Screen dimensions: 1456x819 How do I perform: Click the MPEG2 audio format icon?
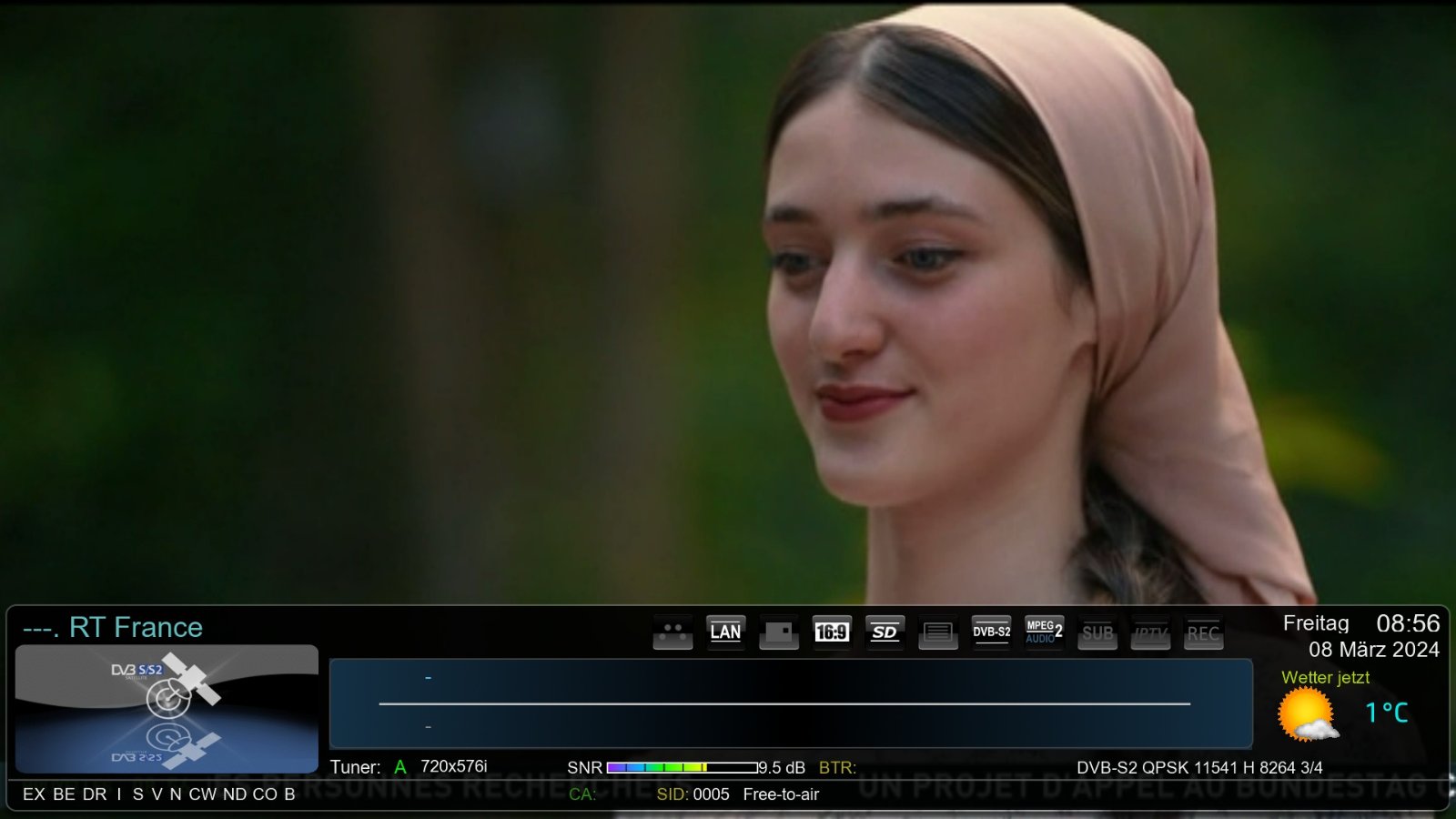tap(1044, 632)
